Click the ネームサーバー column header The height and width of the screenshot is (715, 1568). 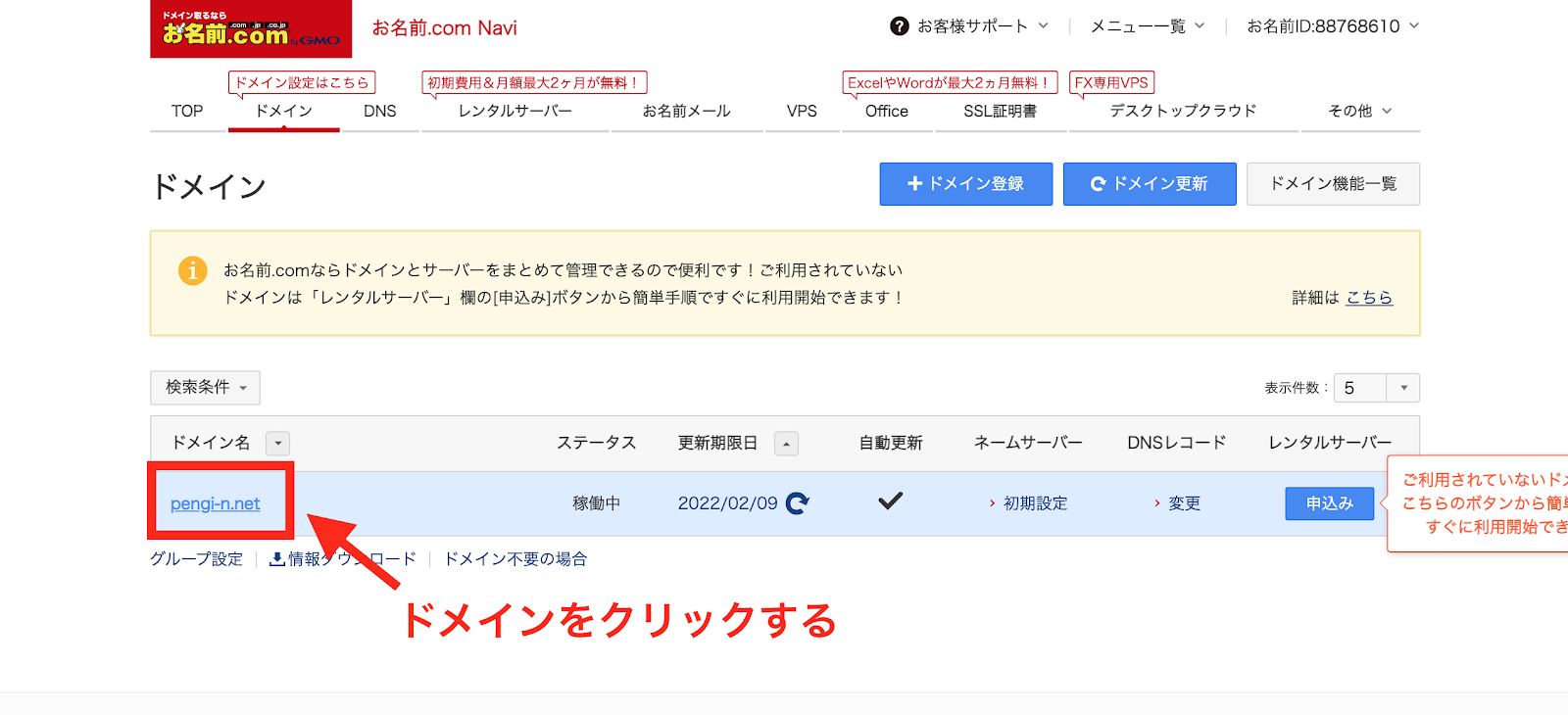pyautogui.click(x=1028, y=443)
